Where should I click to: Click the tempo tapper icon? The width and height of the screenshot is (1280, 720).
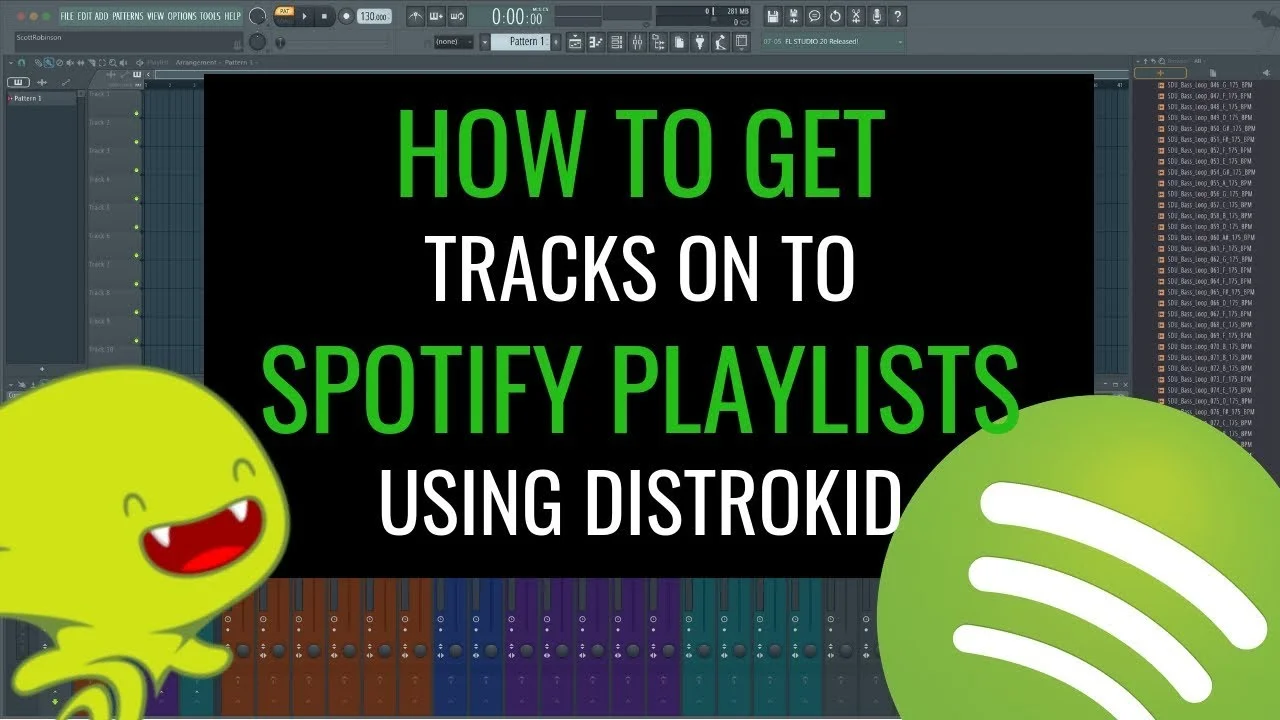720,42
